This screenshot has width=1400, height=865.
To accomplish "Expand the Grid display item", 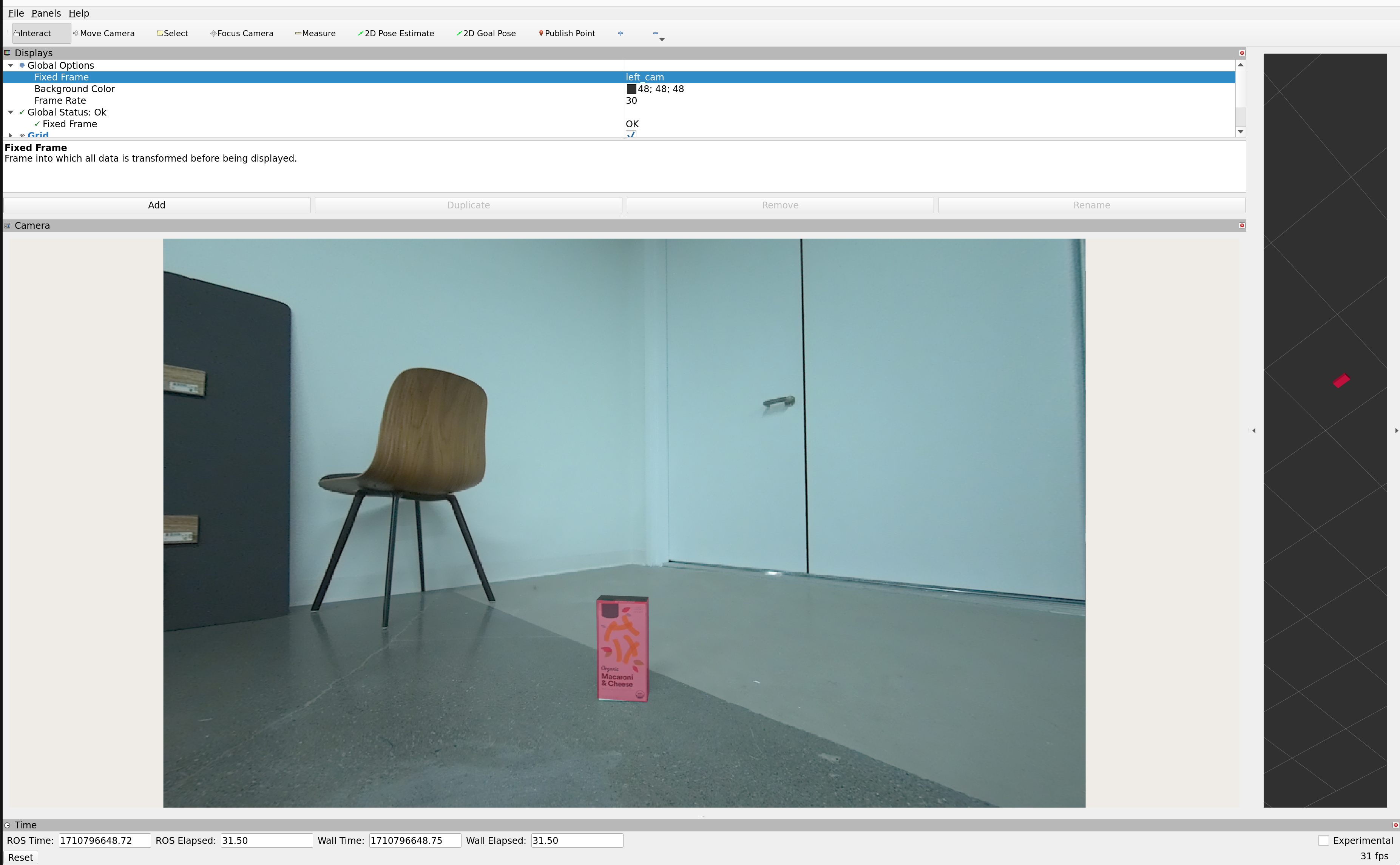I will [10, 135].
